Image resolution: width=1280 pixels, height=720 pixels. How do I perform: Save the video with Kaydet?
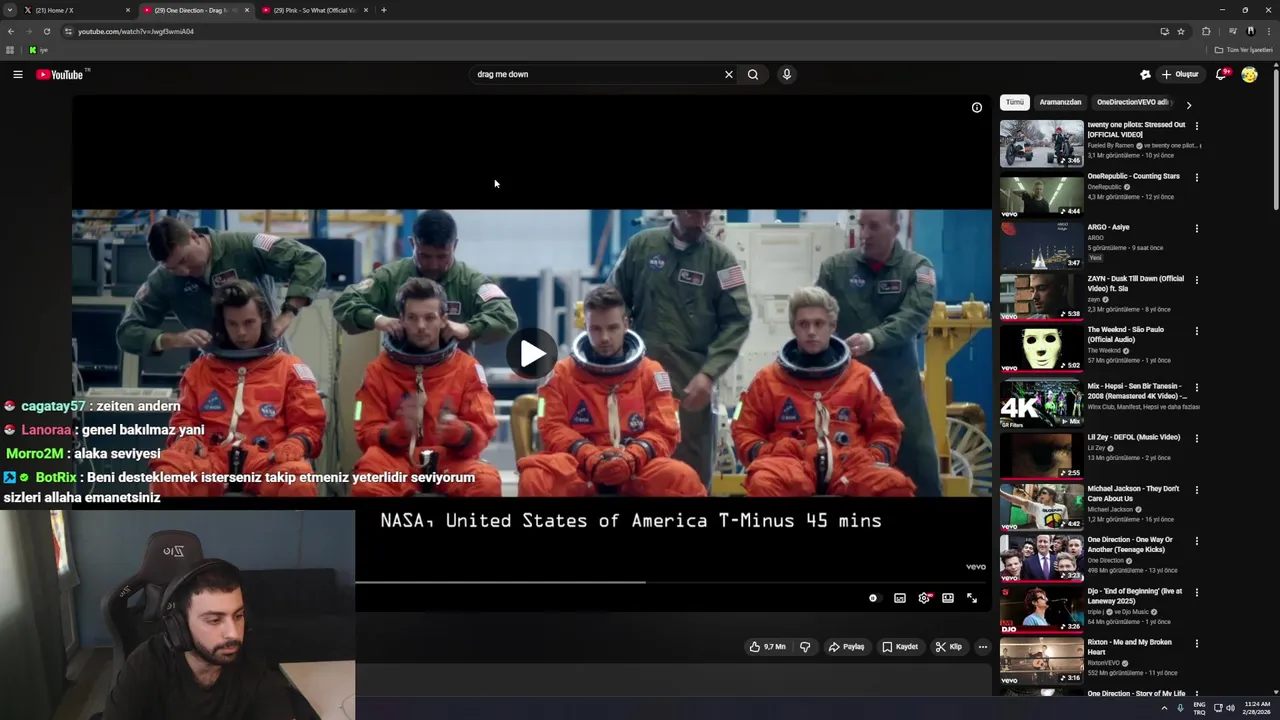coord(900,647)
